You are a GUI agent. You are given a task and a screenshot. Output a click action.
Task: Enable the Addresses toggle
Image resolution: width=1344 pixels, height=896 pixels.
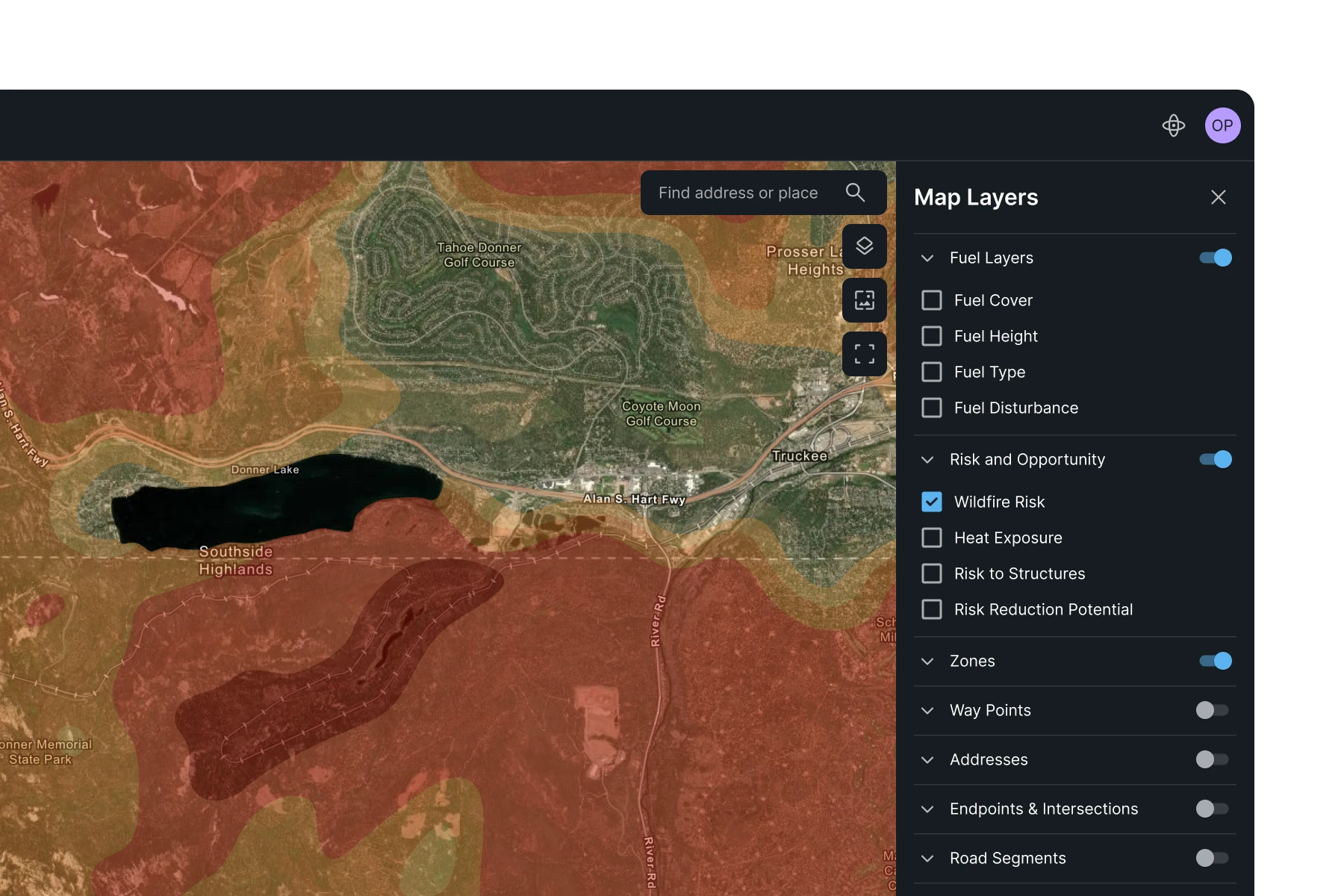tap(1213, 759)
